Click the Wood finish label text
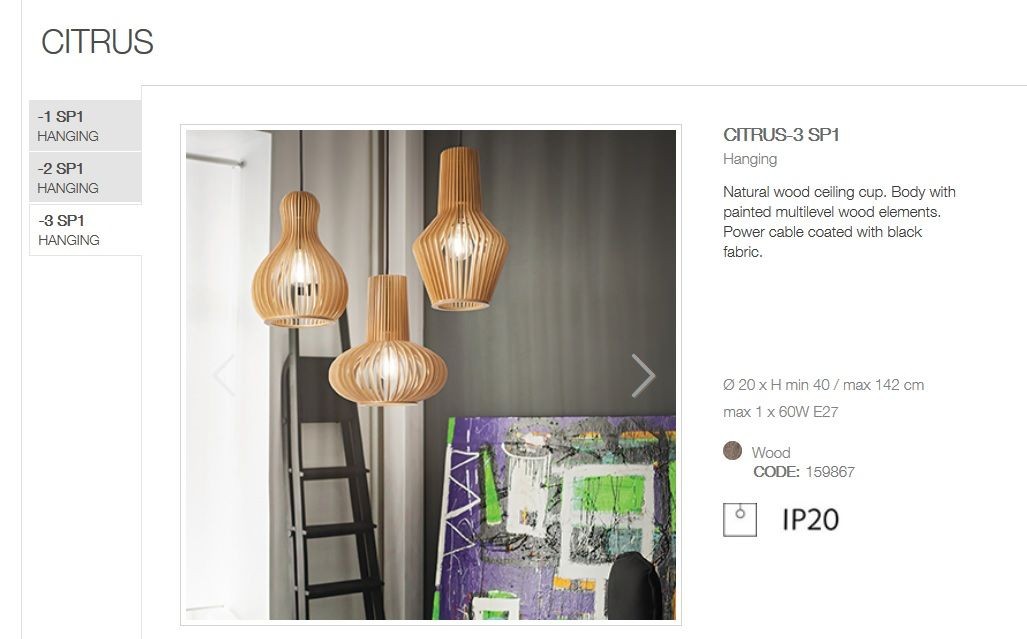 pyautogui.click(x=771, y=452)
